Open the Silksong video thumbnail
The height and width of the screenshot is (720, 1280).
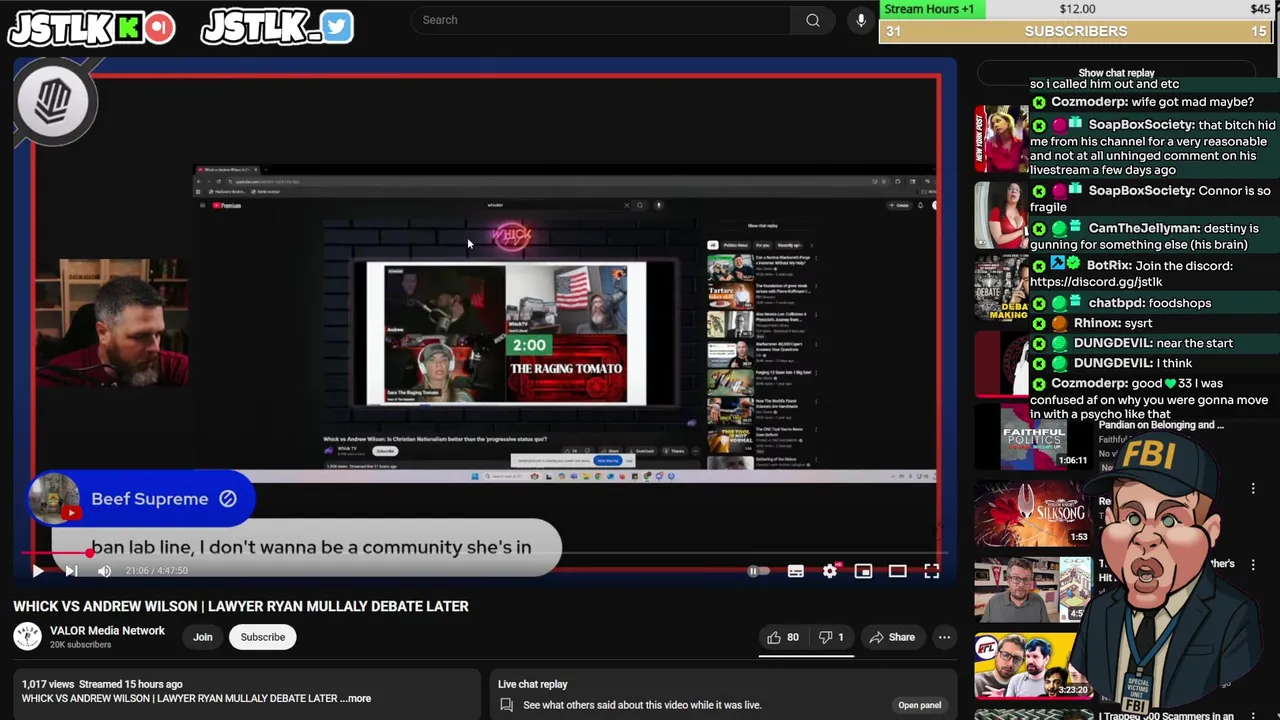(x=1033, y=513)
